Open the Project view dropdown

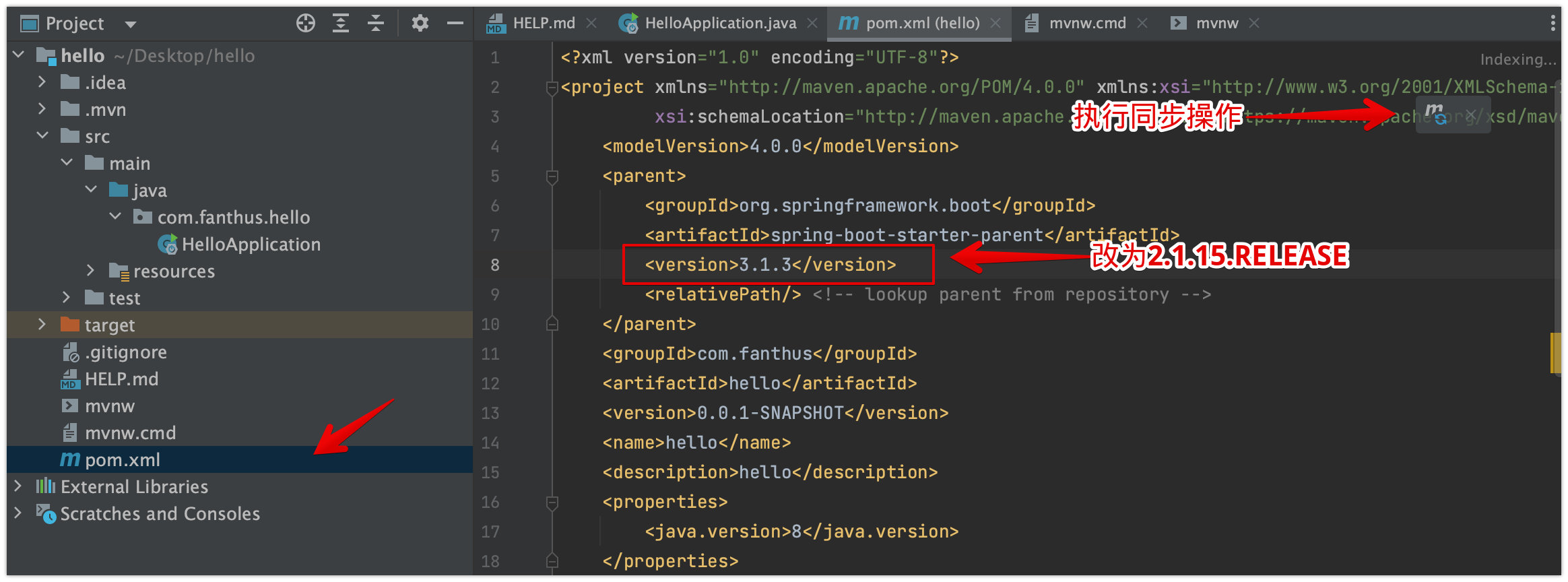click(130, 25)
